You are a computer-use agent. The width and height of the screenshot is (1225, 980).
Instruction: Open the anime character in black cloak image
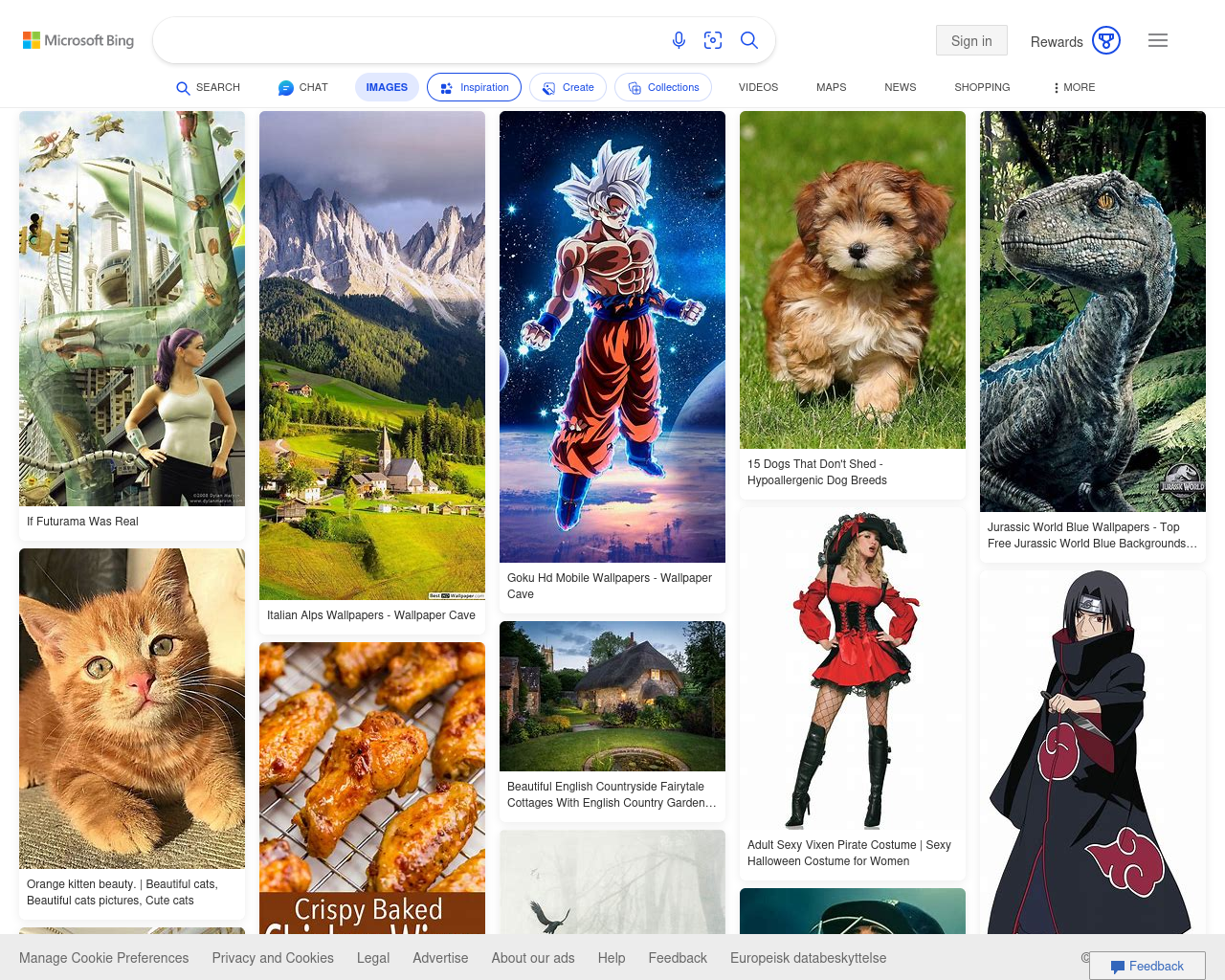point(1093,752)
